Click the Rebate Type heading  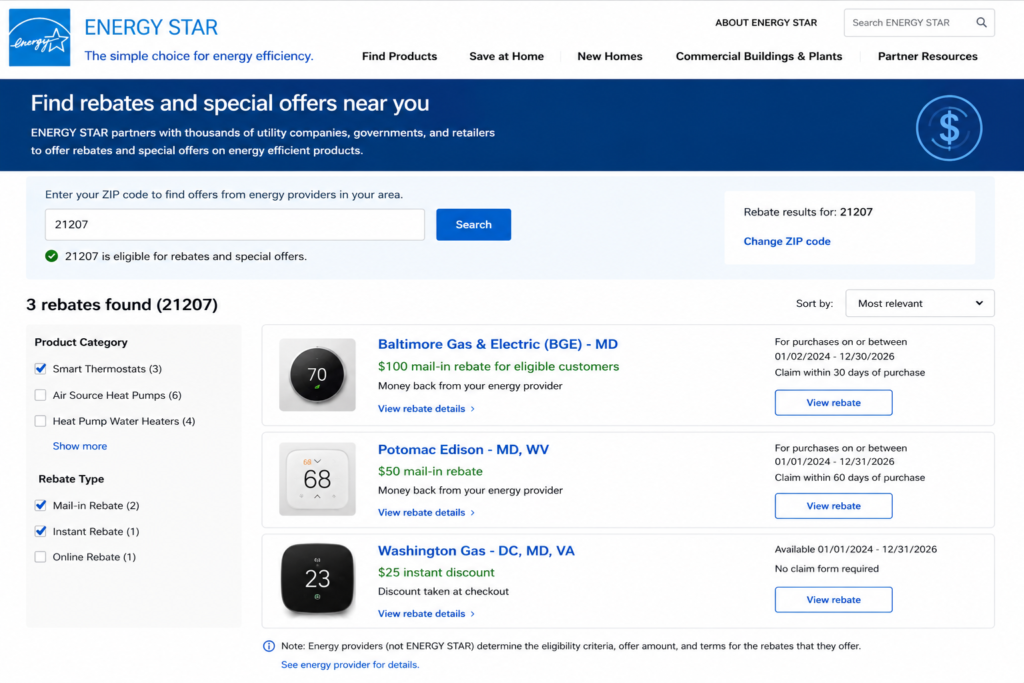point(71,479)
